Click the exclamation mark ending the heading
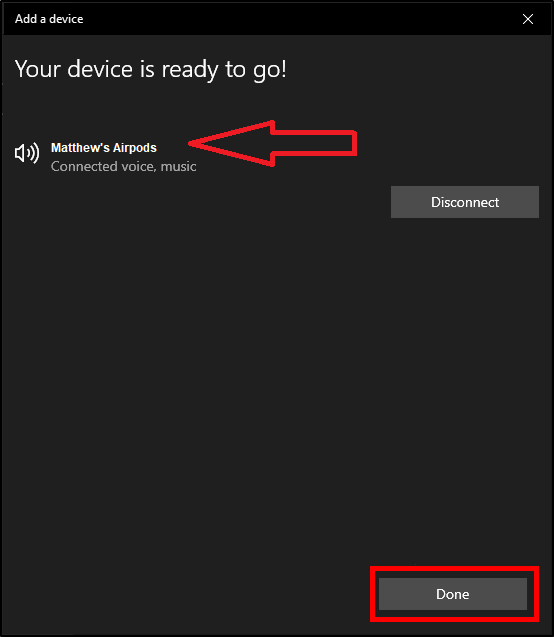Viewport: 554px width, 637px height. 283,68
